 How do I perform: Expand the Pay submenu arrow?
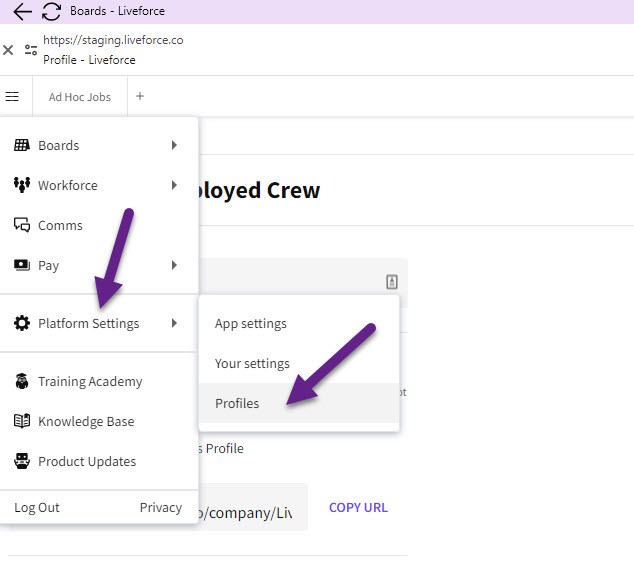(174, 265)
